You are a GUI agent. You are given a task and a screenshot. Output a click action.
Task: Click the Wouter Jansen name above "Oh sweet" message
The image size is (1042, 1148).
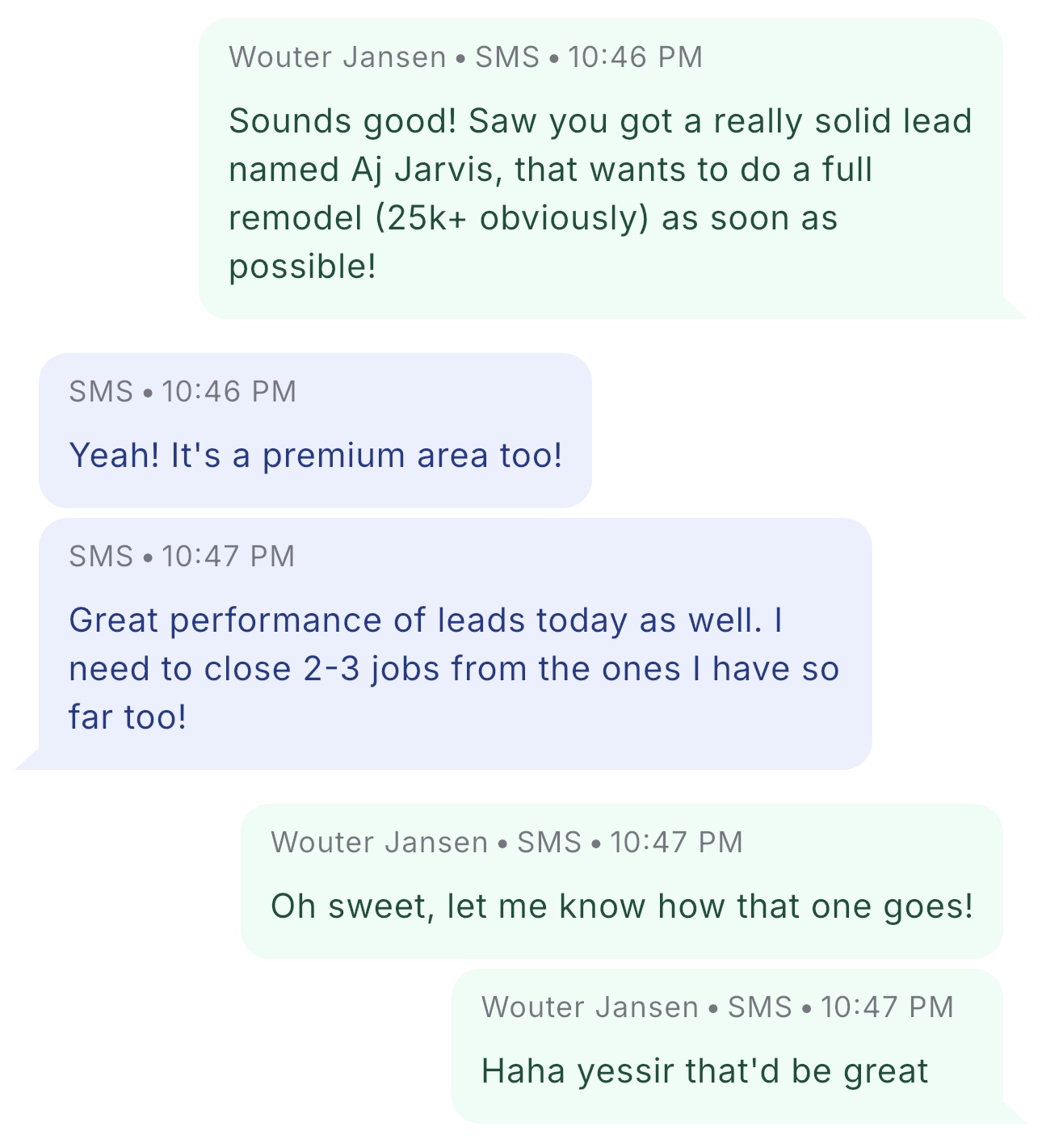(379, 843)
